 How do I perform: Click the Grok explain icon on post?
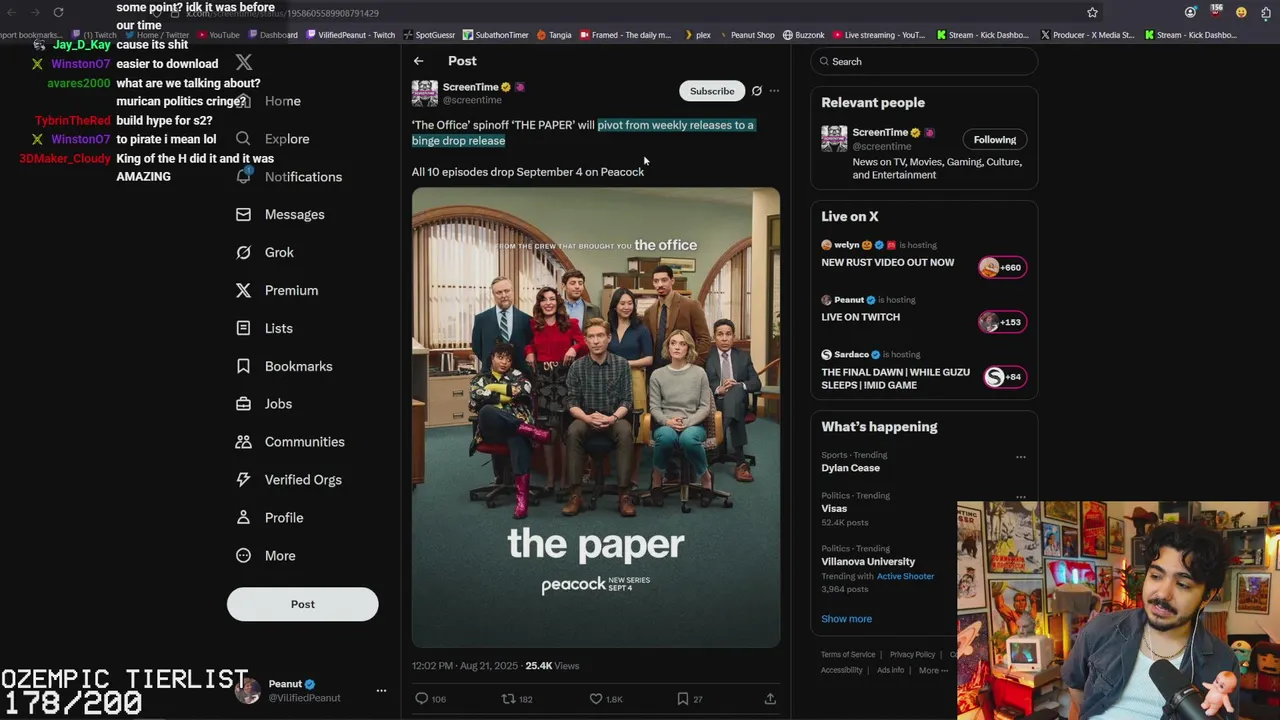pyautogui.click(x=757, y=91)
